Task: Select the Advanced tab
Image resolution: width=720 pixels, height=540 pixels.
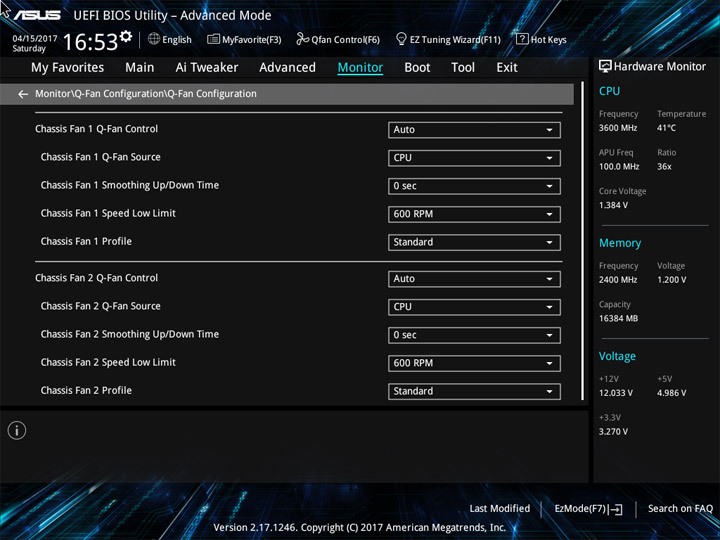Action: coord(287,68)
